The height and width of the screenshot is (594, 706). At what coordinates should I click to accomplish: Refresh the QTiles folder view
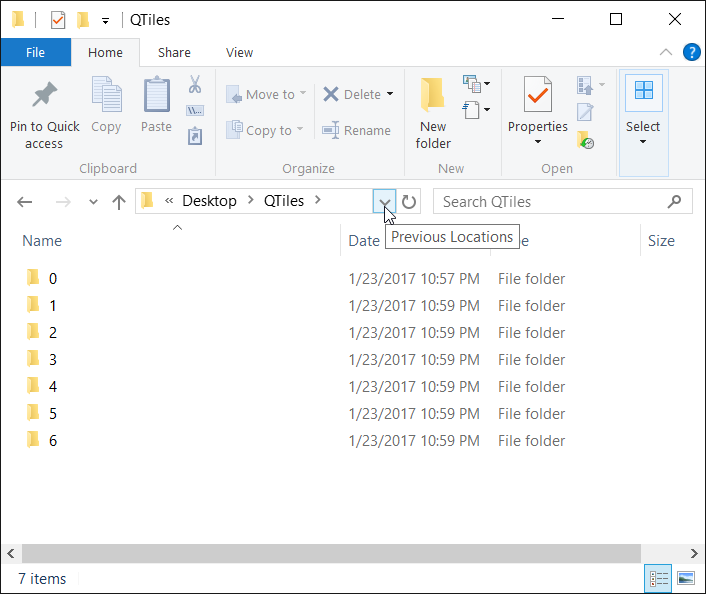coord(410,202)
